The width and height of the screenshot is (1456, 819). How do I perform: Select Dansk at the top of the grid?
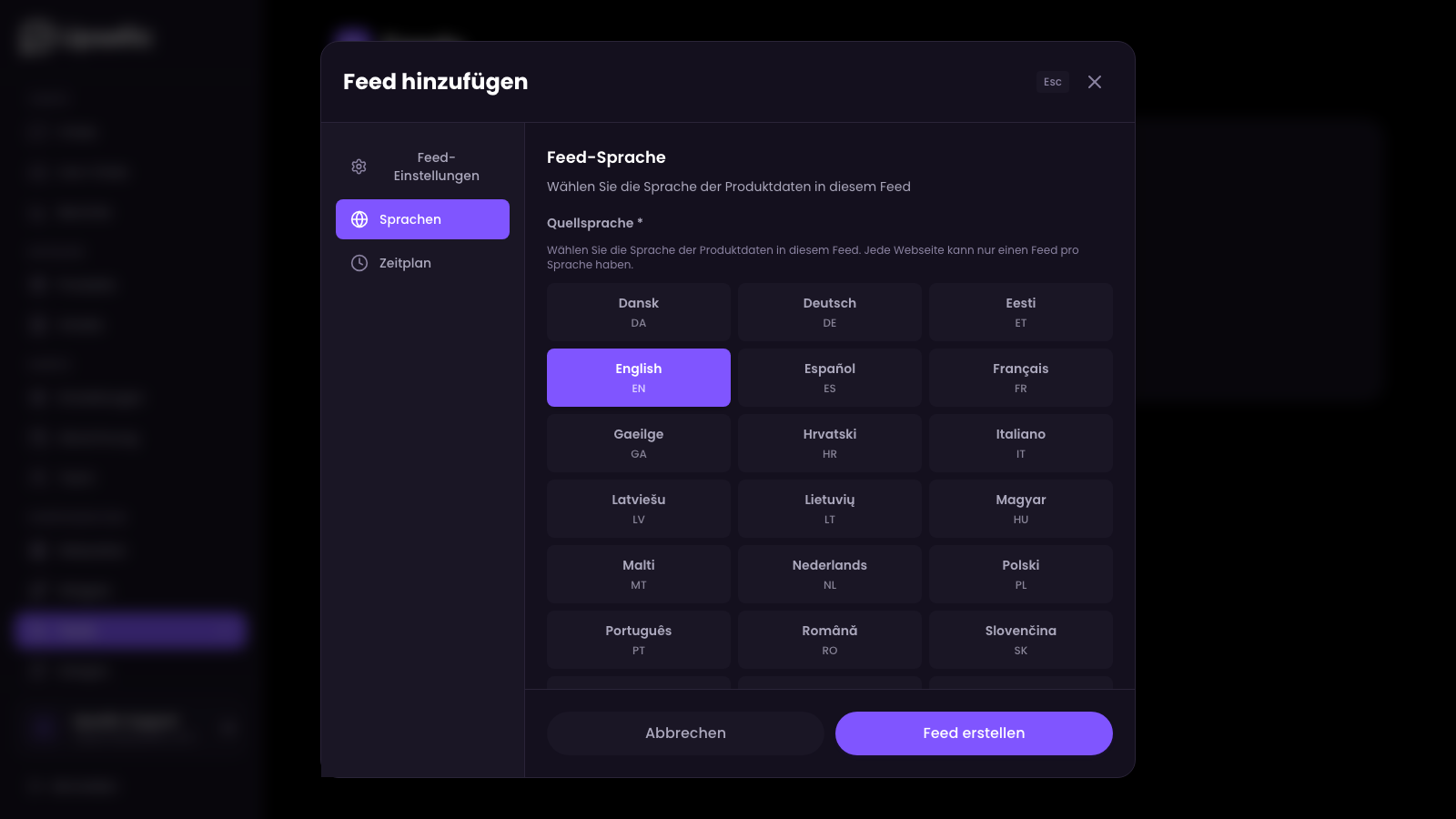click(x=638, y=311)
